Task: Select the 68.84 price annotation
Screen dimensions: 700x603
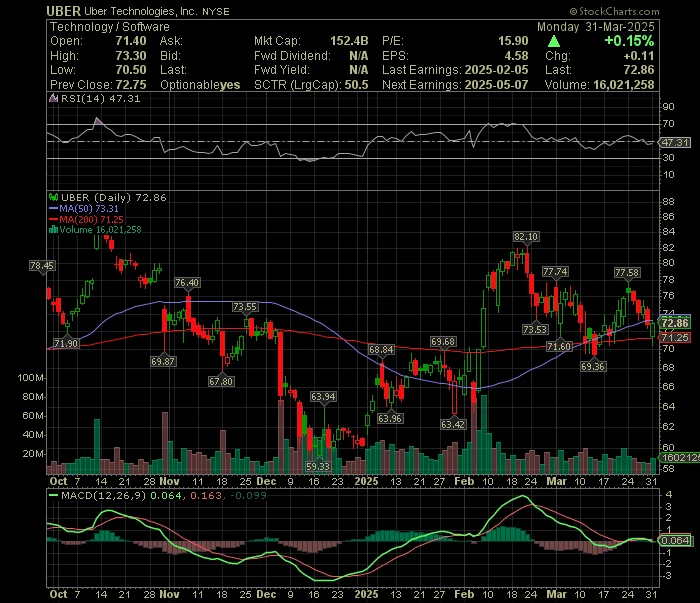Action: pyautogui.click(x=381, y=349)
